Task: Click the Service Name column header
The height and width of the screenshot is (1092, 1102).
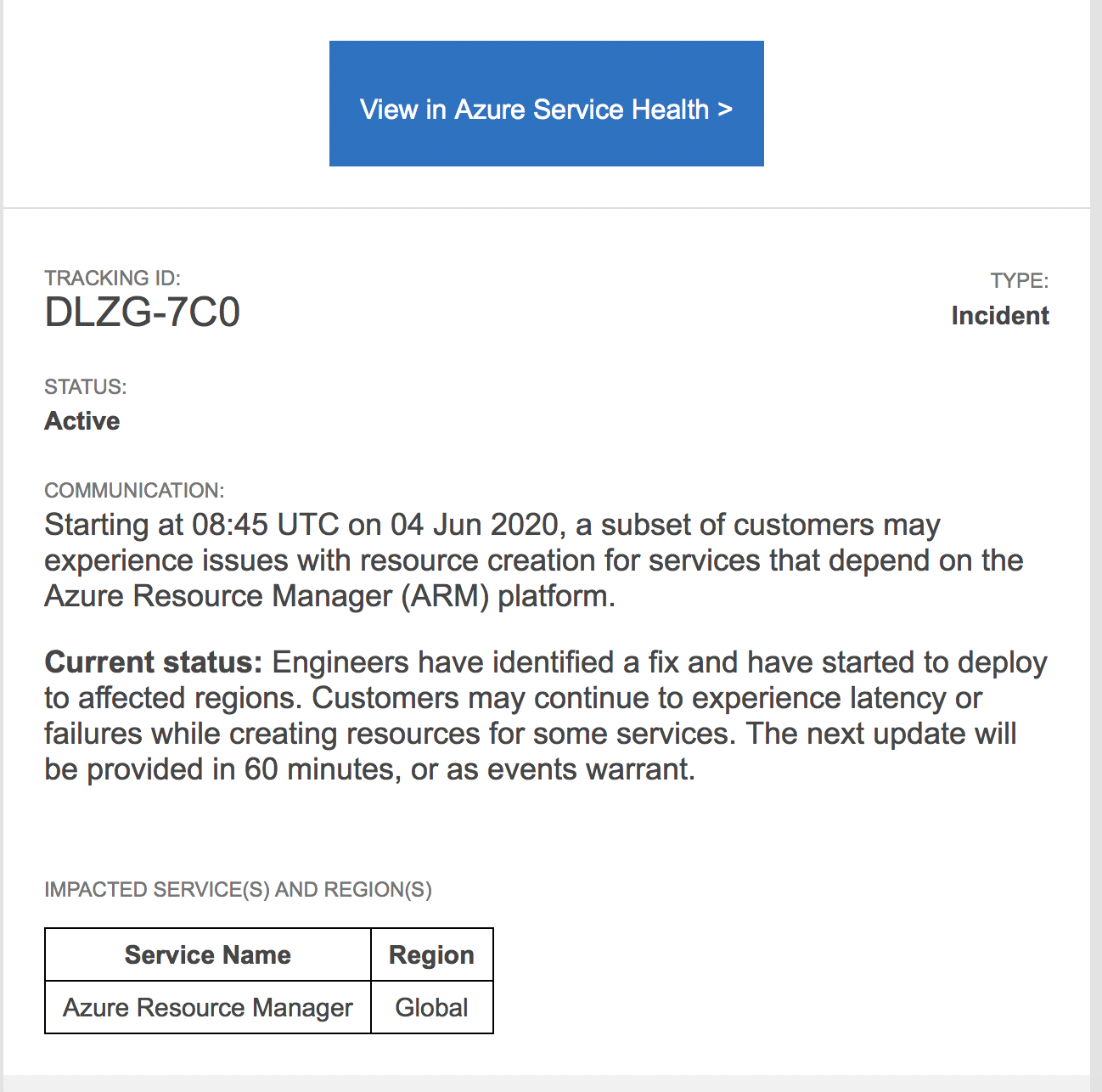Action: click(208, 955)
